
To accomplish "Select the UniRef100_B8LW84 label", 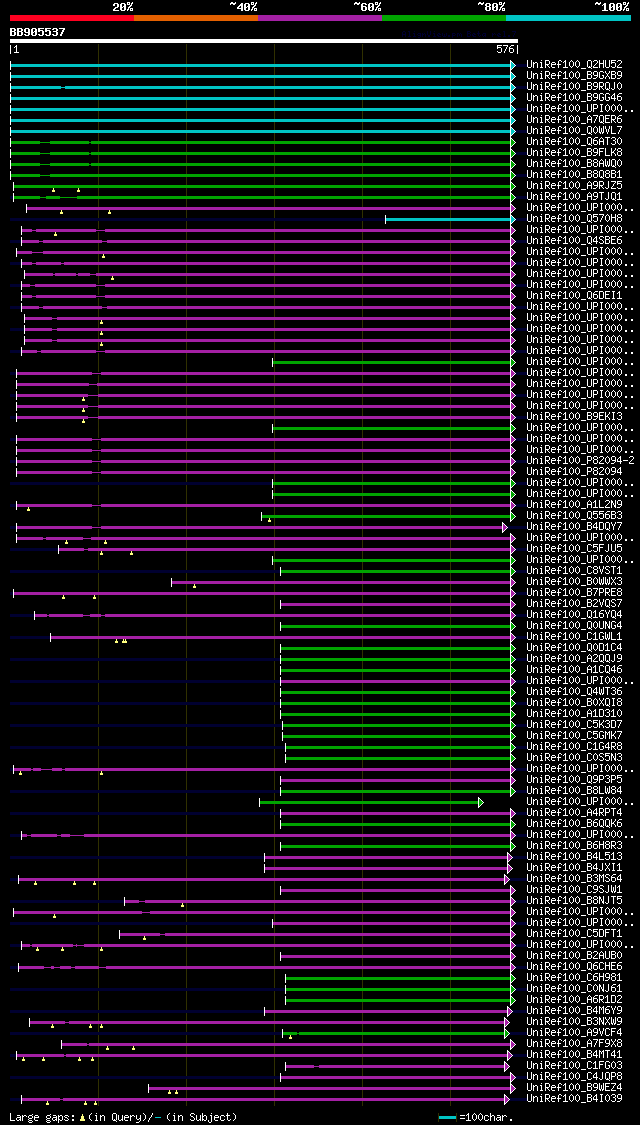I will [x=574, y=791].
